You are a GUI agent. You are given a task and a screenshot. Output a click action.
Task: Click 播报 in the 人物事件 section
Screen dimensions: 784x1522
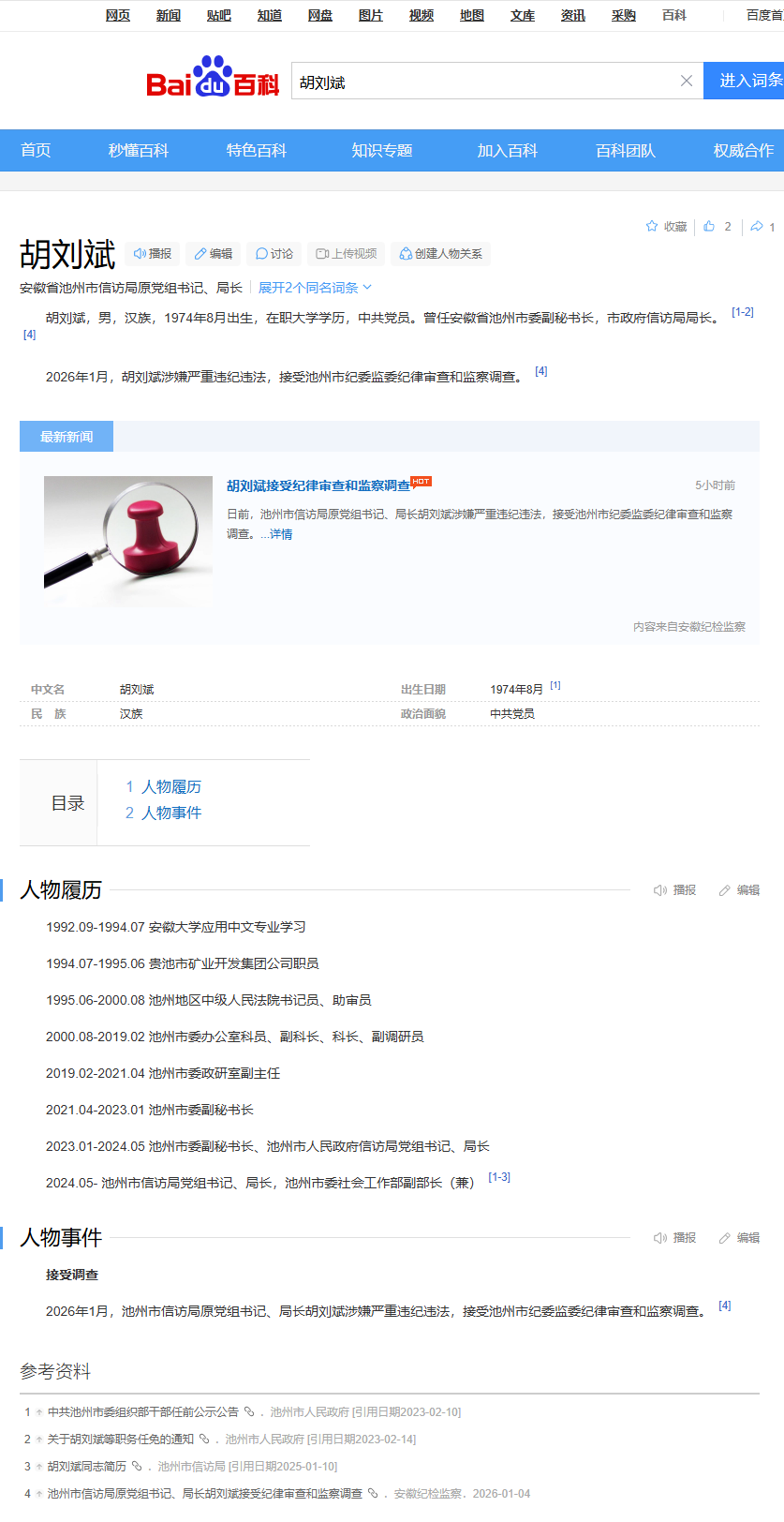point(675,1238)
